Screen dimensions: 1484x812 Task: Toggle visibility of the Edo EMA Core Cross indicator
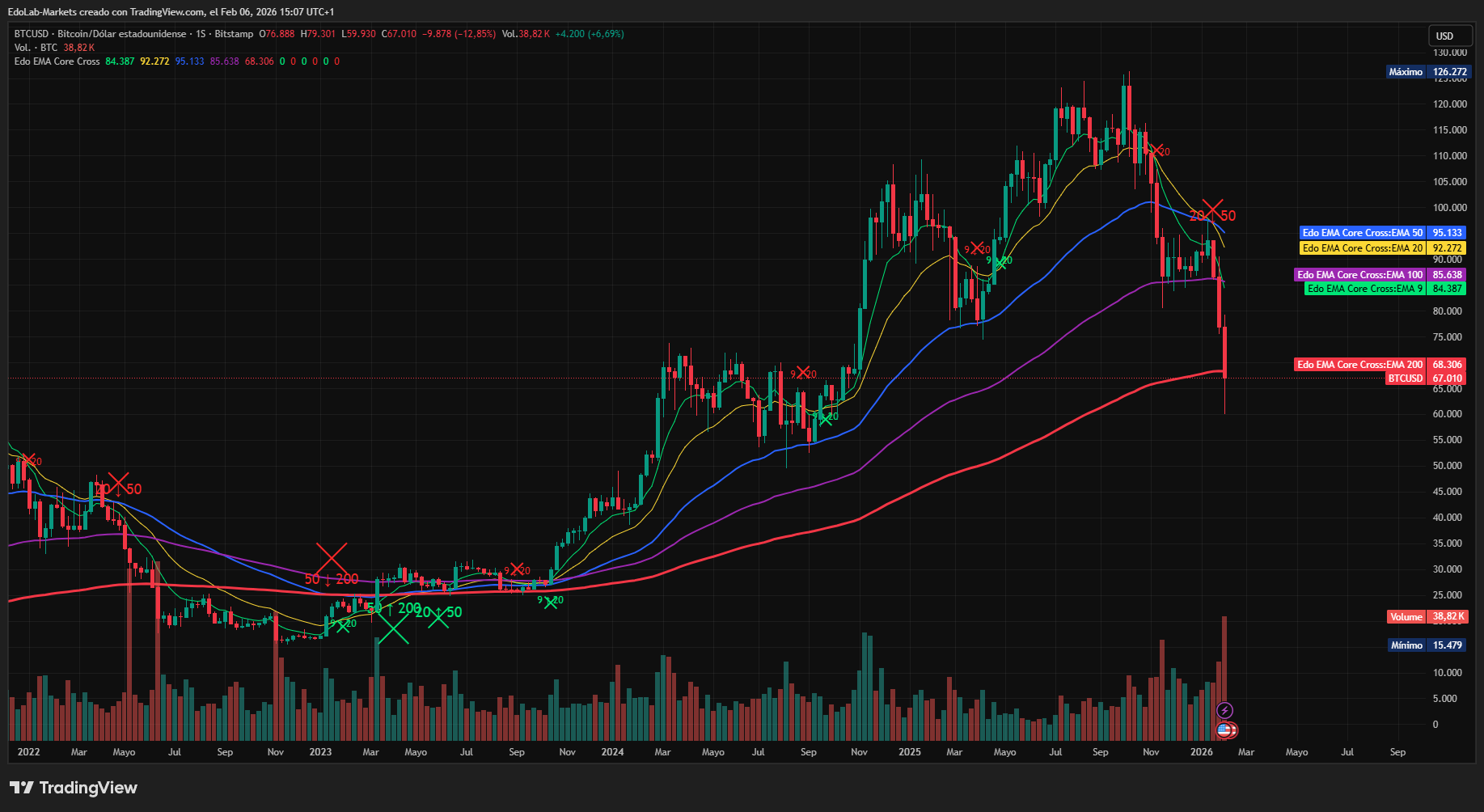click(x=57, y=61)
